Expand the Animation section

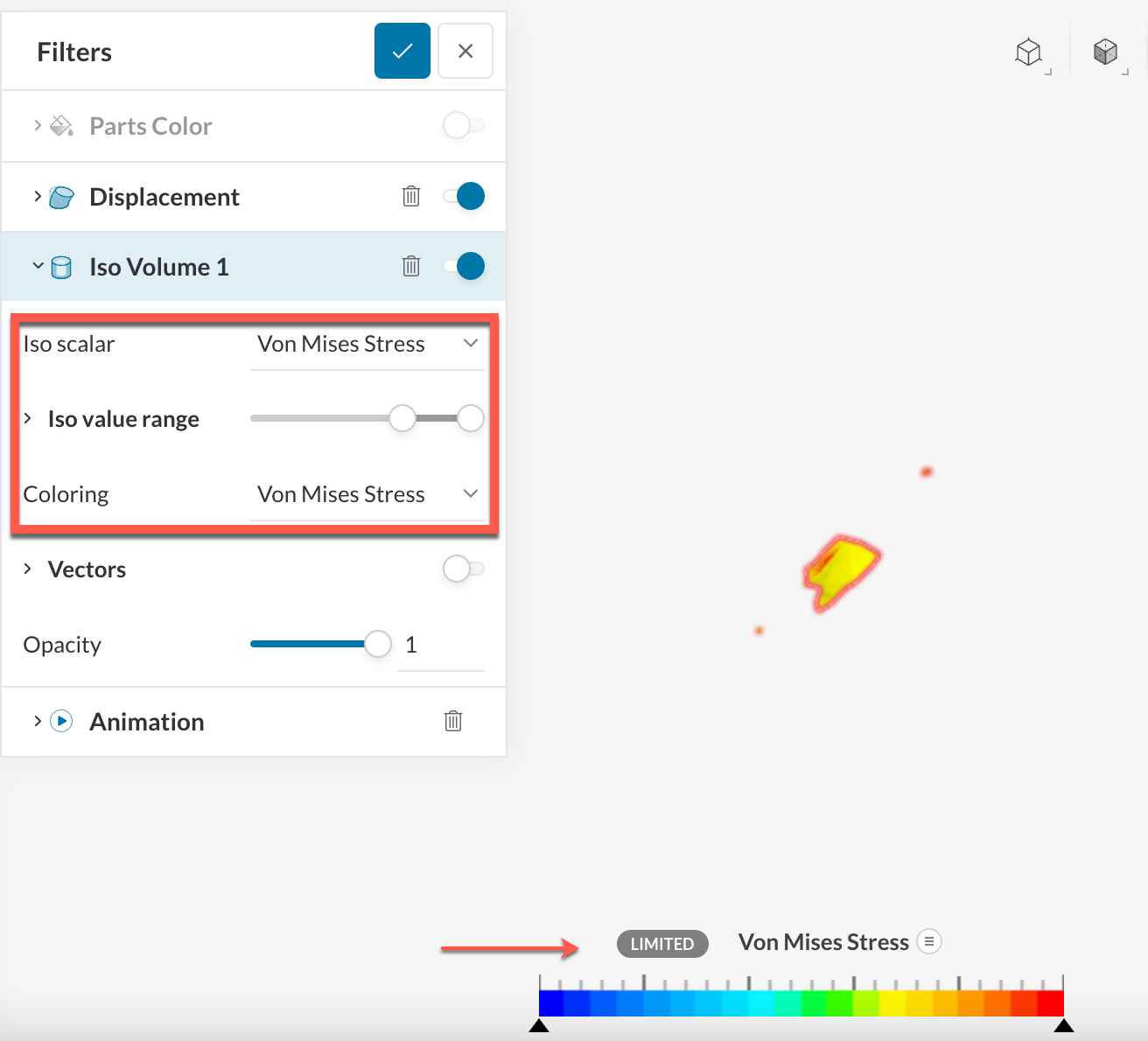point(38,721)
